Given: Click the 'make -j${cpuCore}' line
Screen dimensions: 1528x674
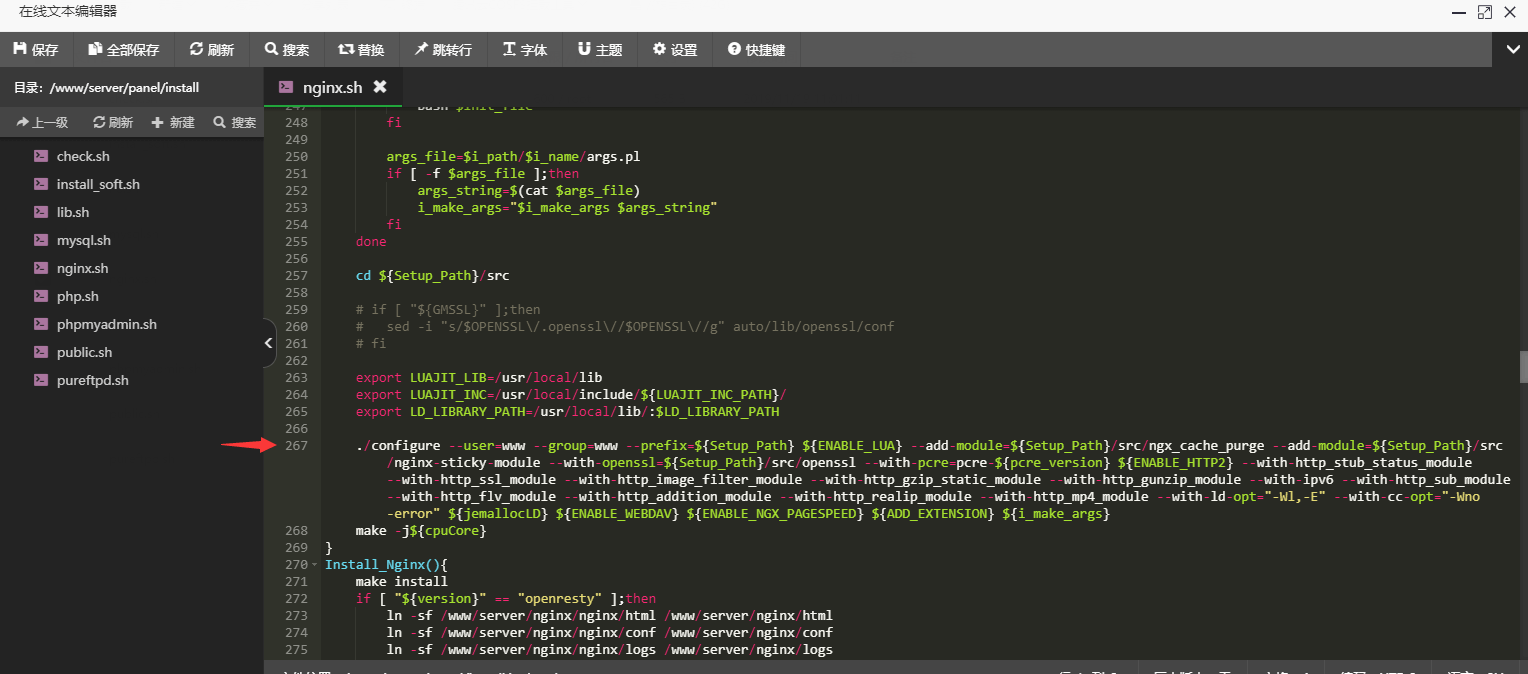Looking at the screenshot, I should pos(420,530).
